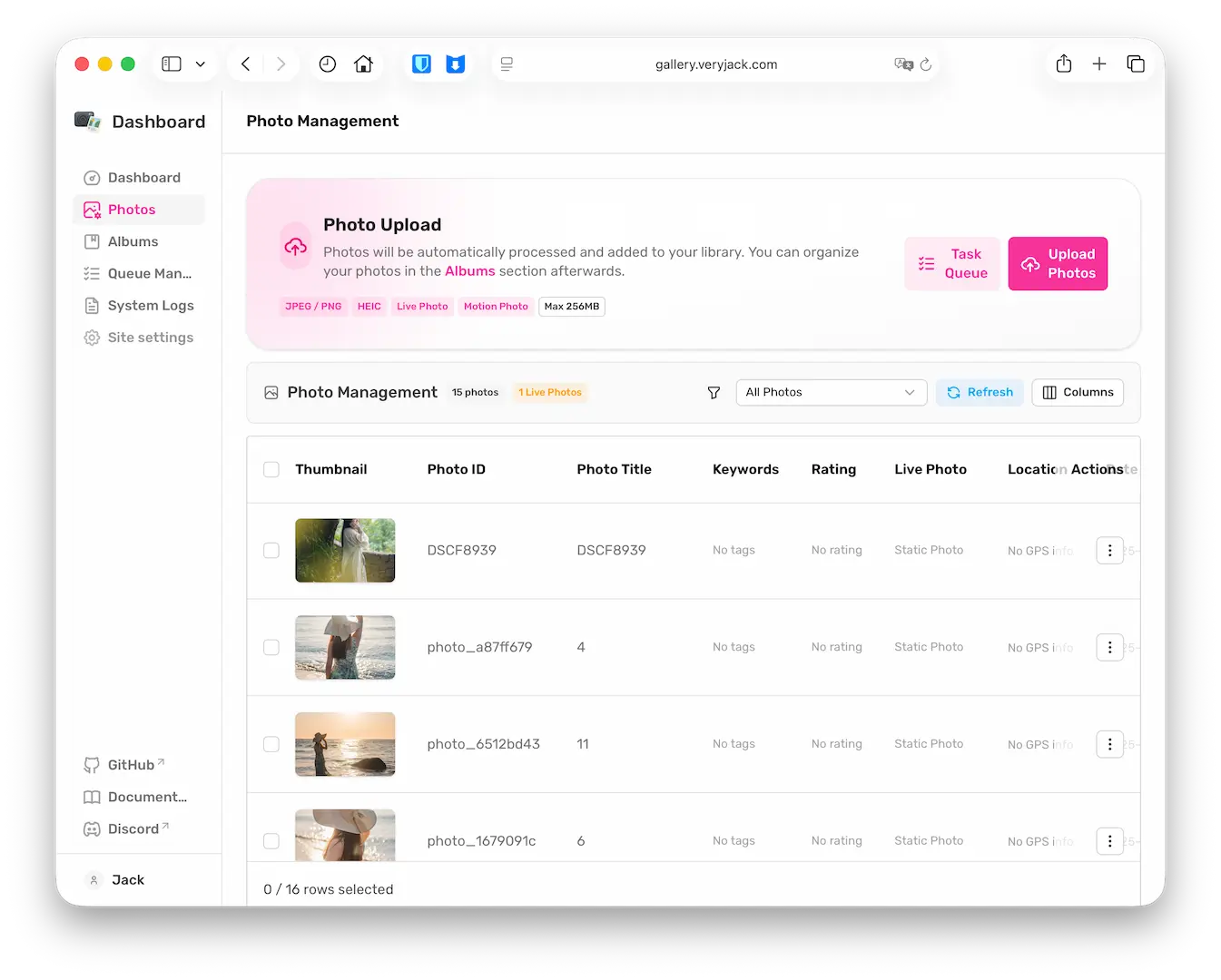Show the tab overview icon
This screenshot has height=980, width=1221.
click(x=1136, y=64)
